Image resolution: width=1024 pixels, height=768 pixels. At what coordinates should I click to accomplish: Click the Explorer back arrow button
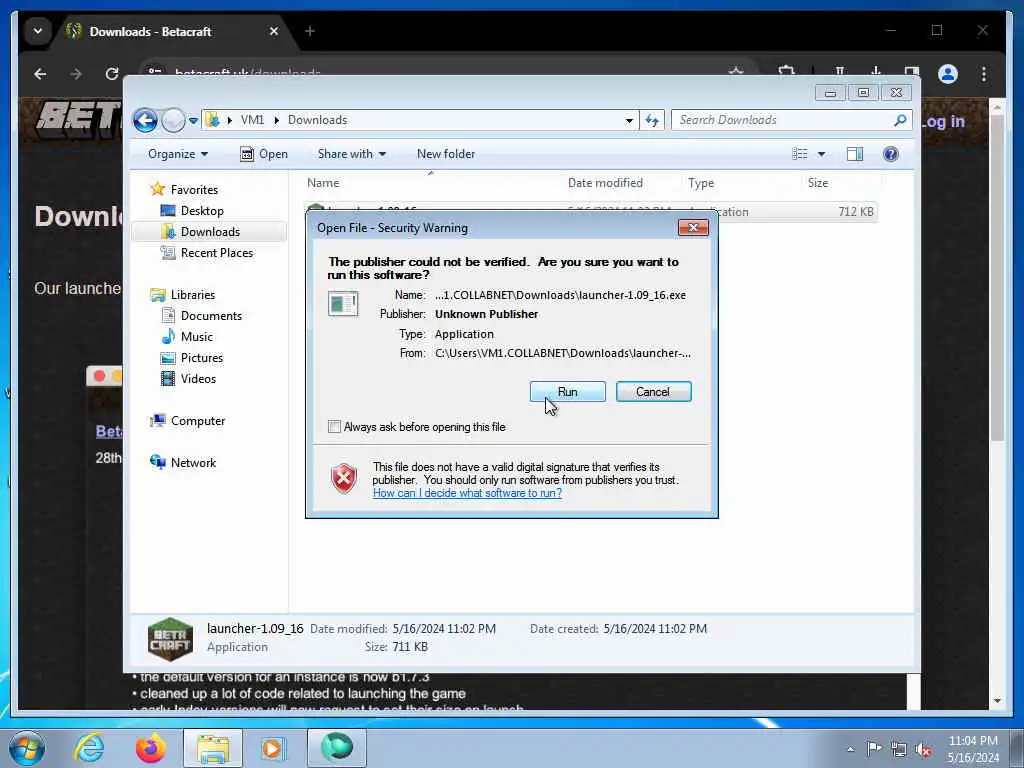pos(145,120)
